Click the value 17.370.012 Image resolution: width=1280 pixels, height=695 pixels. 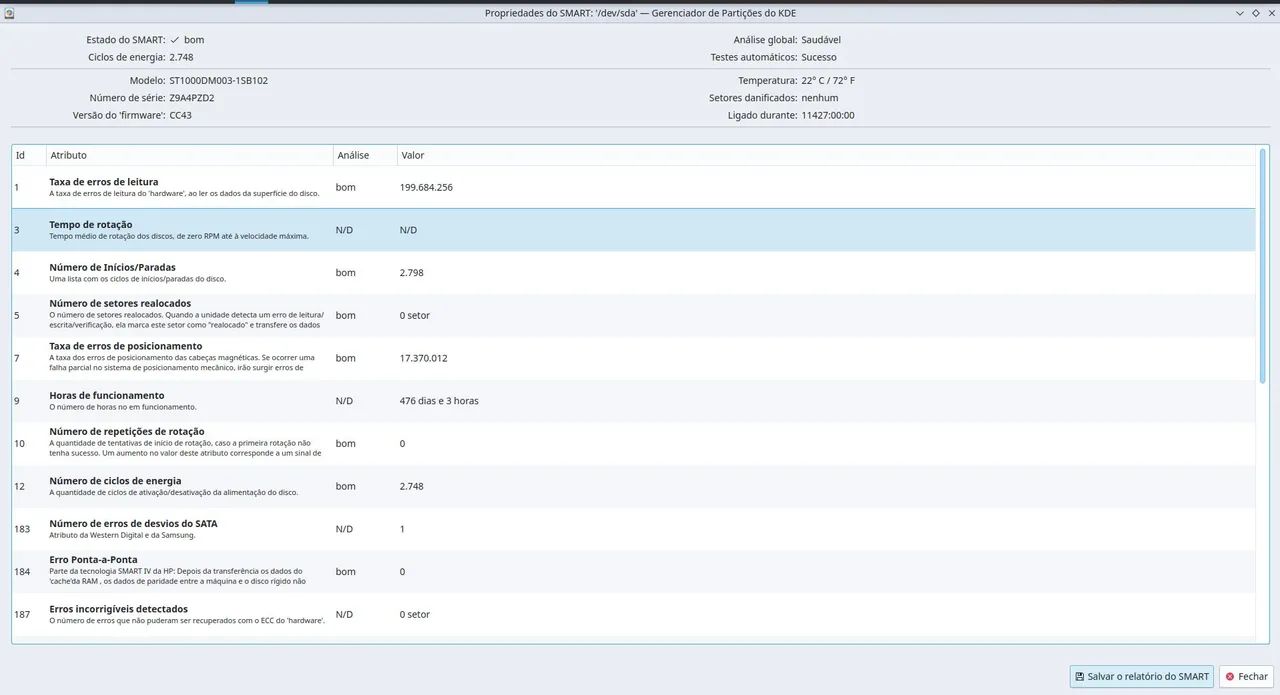pyautogui.click(x=423, y=358)
